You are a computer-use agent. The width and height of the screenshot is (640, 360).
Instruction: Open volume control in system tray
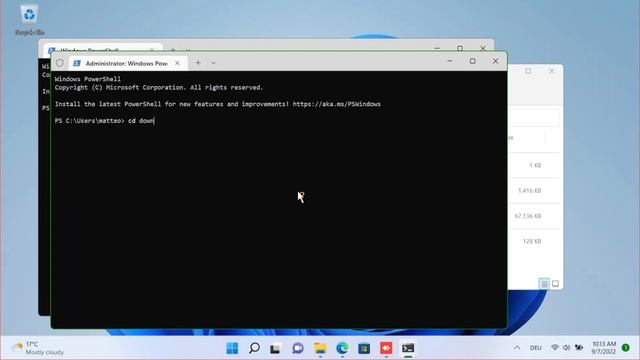[567, 347]
